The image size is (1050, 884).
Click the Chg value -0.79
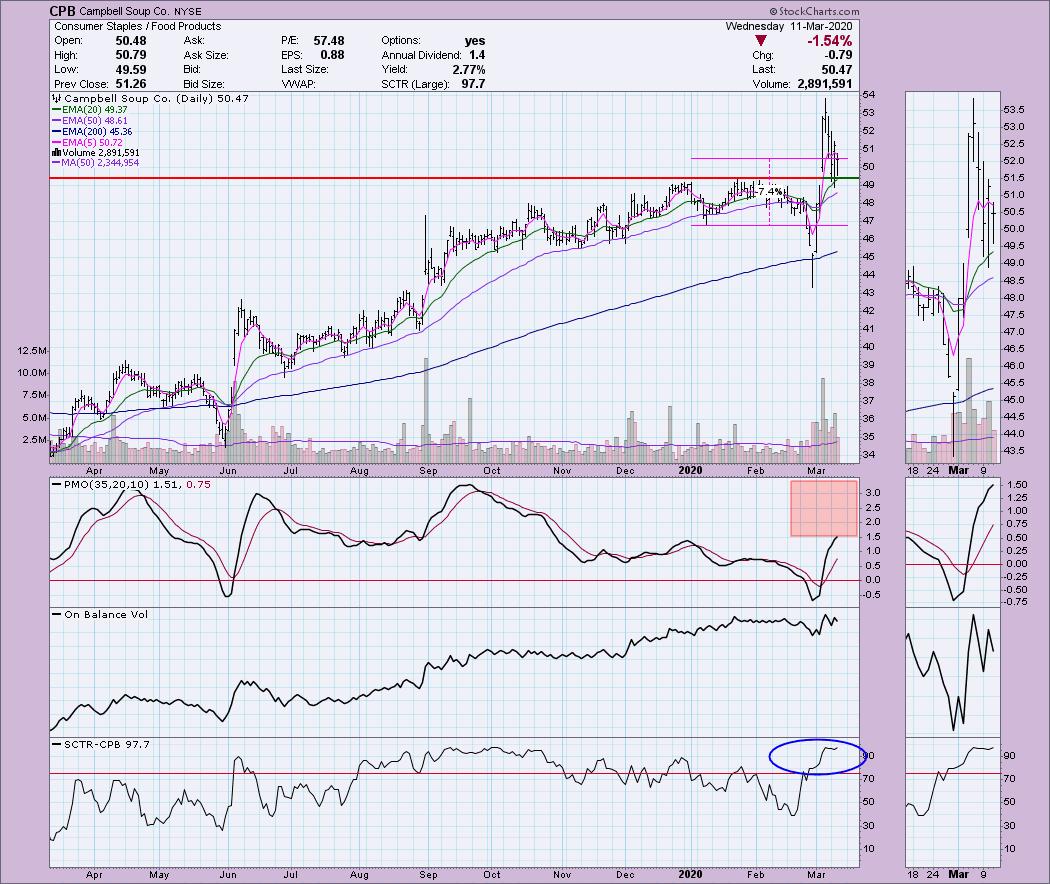pos(838,55)
